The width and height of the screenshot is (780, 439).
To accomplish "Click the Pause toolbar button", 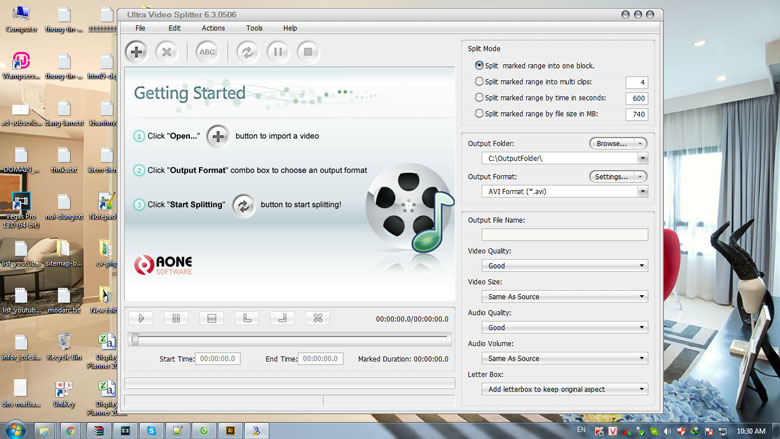I will click(x=278, y=52).
